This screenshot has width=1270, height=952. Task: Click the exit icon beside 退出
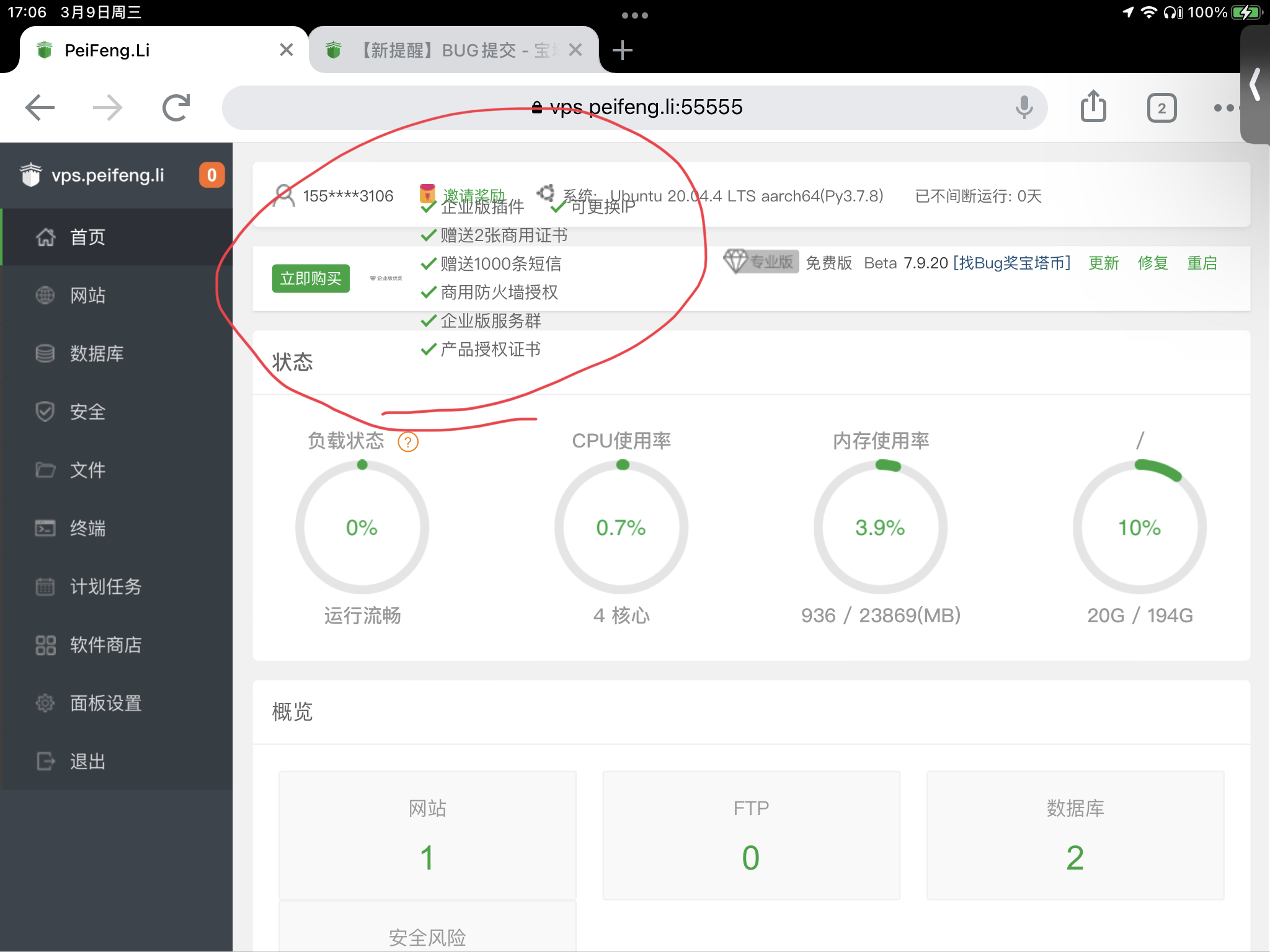[45, 761]
